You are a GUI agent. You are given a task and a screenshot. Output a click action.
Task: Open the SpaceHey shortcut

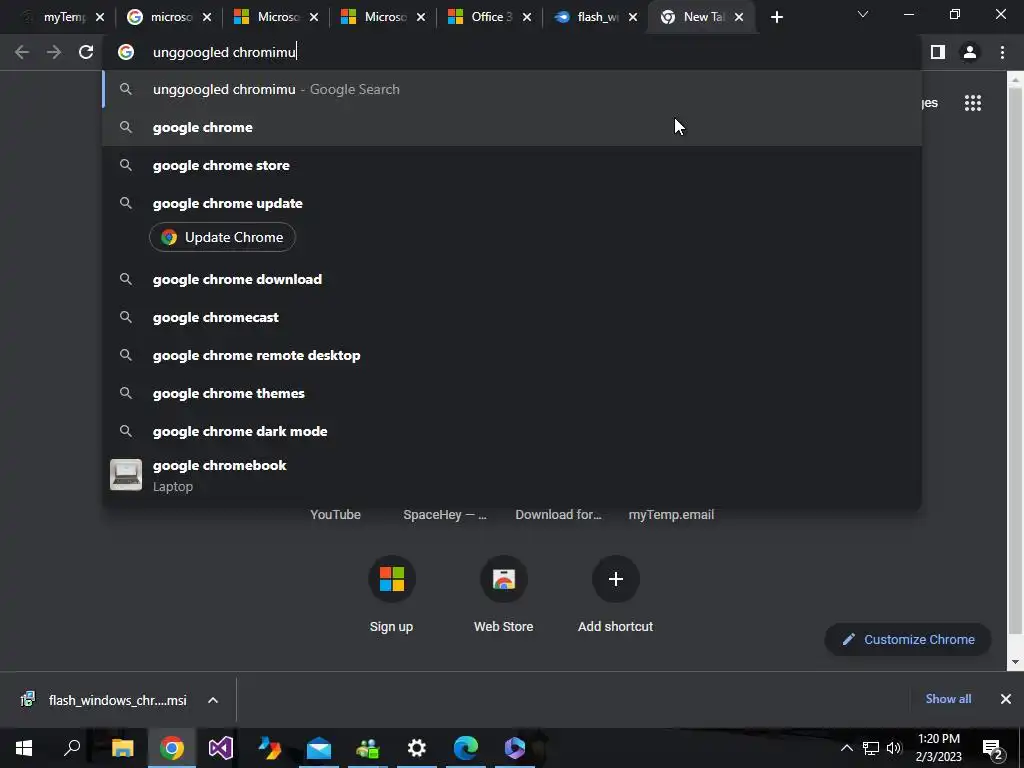(445, 515)
